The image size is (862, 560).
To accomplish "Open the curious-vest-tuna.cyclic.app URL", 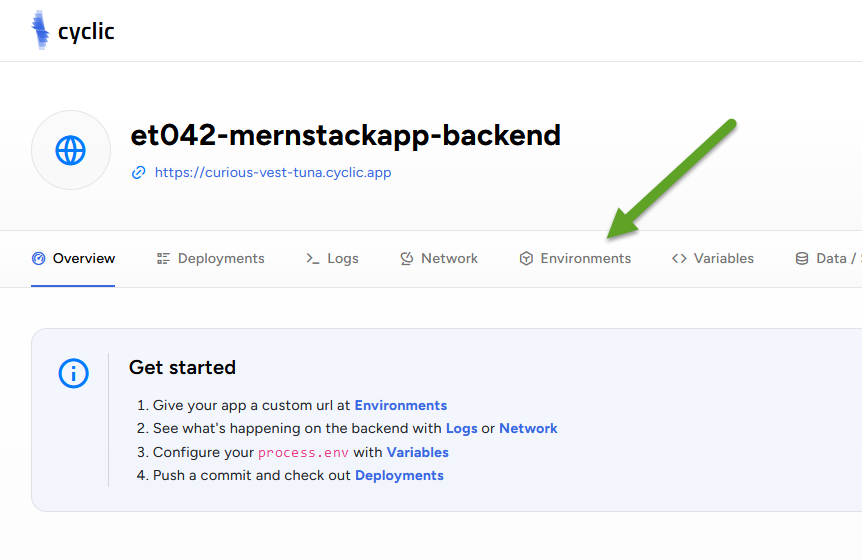I will pos(273,173).
